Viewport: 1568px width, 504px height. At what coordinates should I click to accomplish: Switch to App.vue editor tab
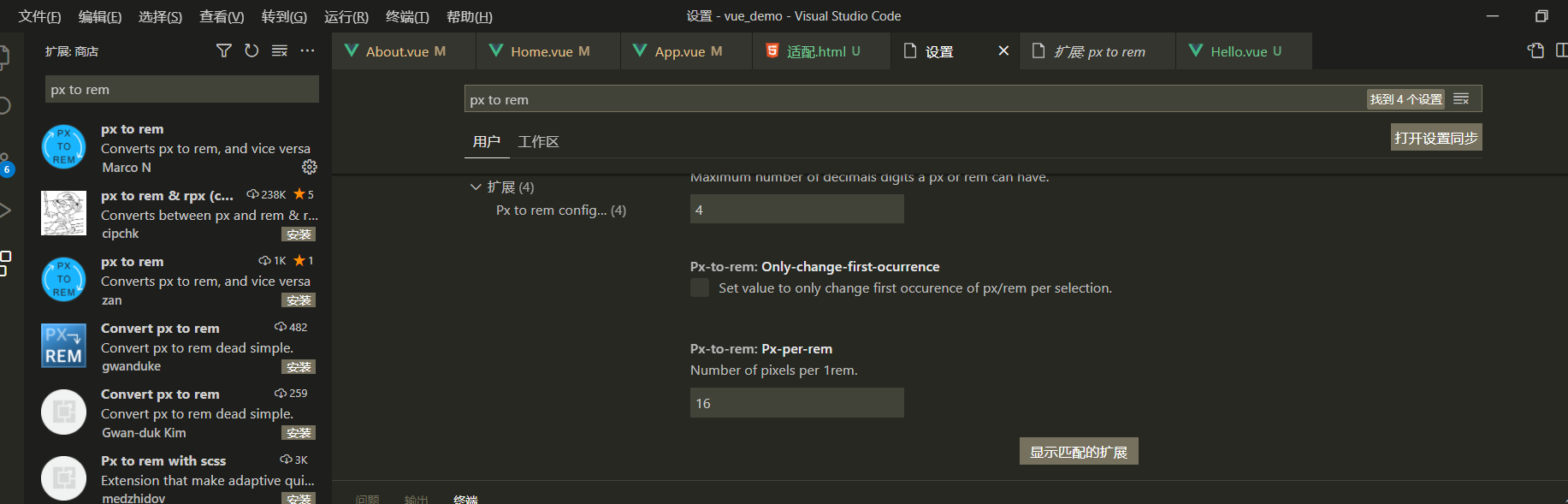point(687,51)
